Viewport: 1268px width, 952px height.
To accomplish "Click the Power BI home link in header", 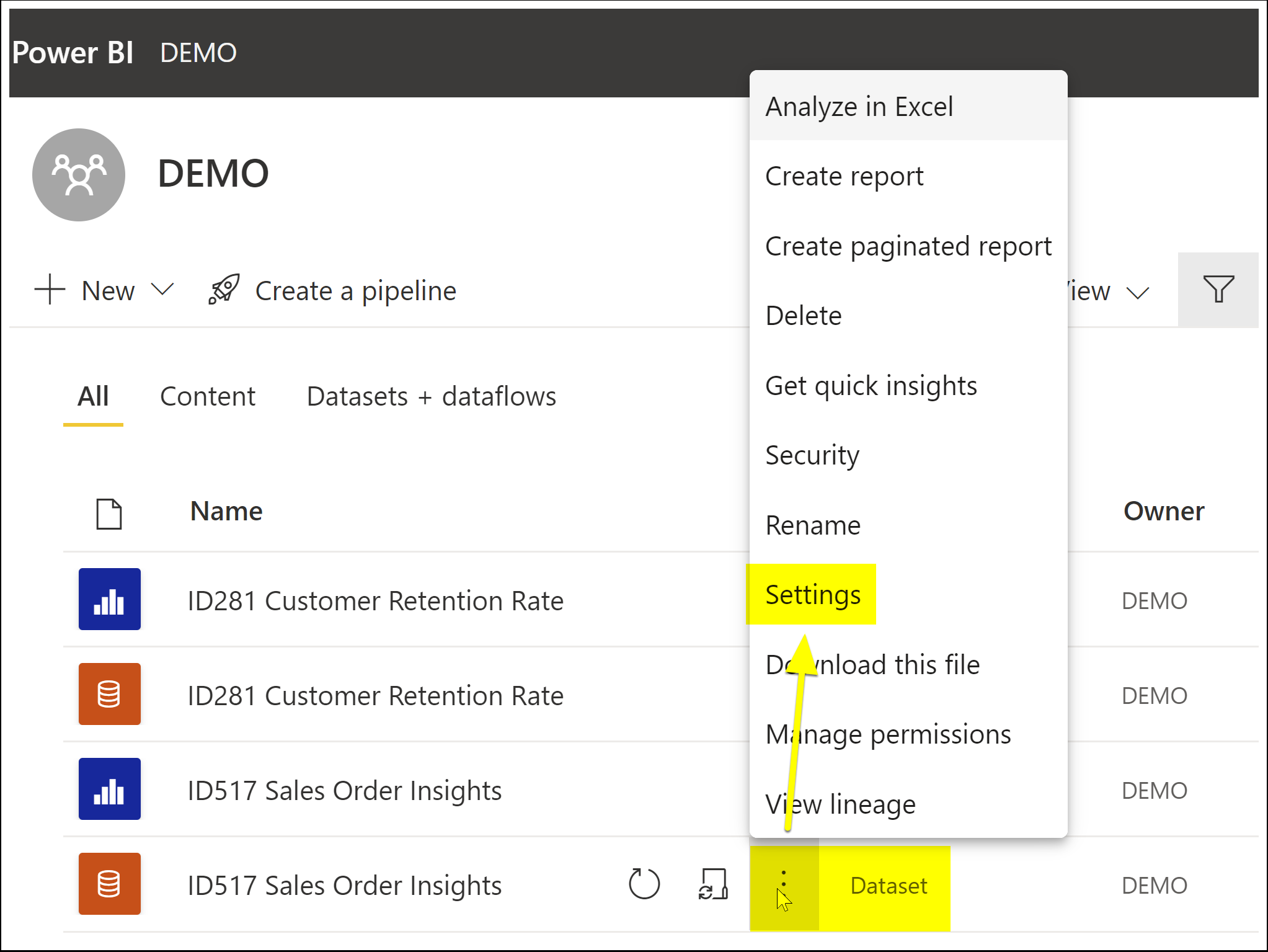I will 73,53.
